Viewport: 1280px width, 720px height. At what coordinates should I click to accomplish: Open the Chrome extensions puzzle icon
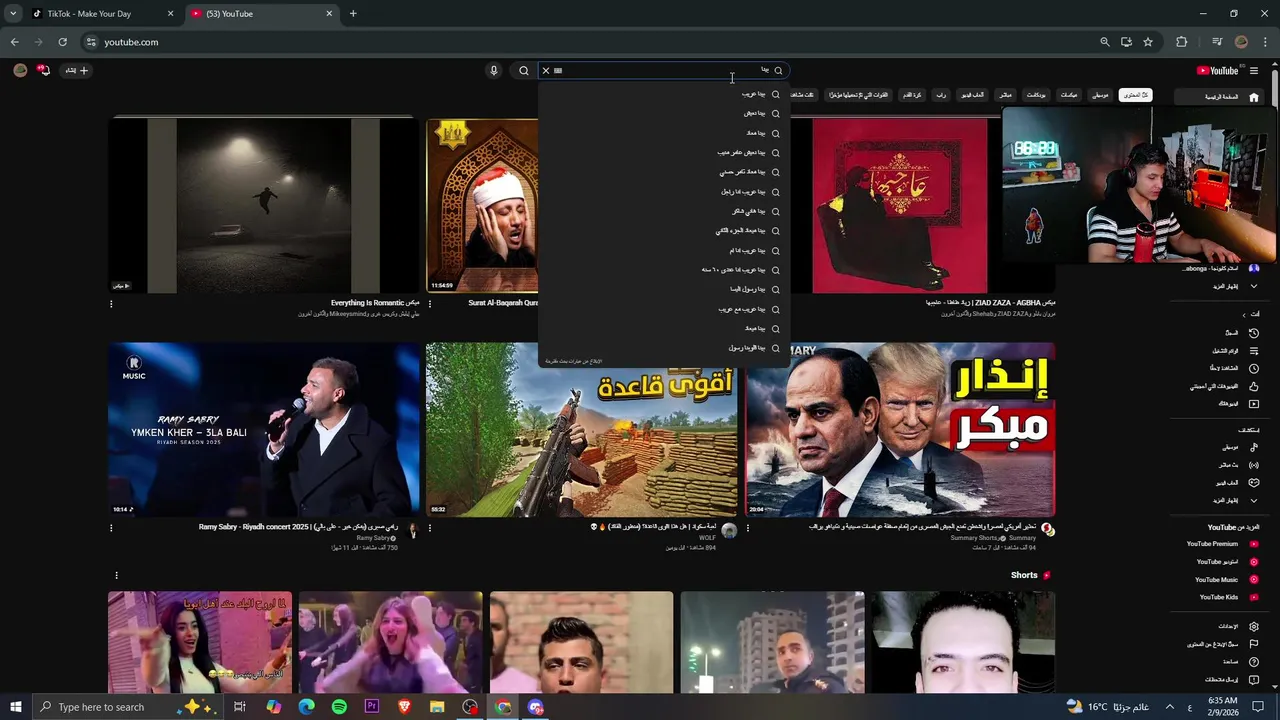(x=1182, y=42)
